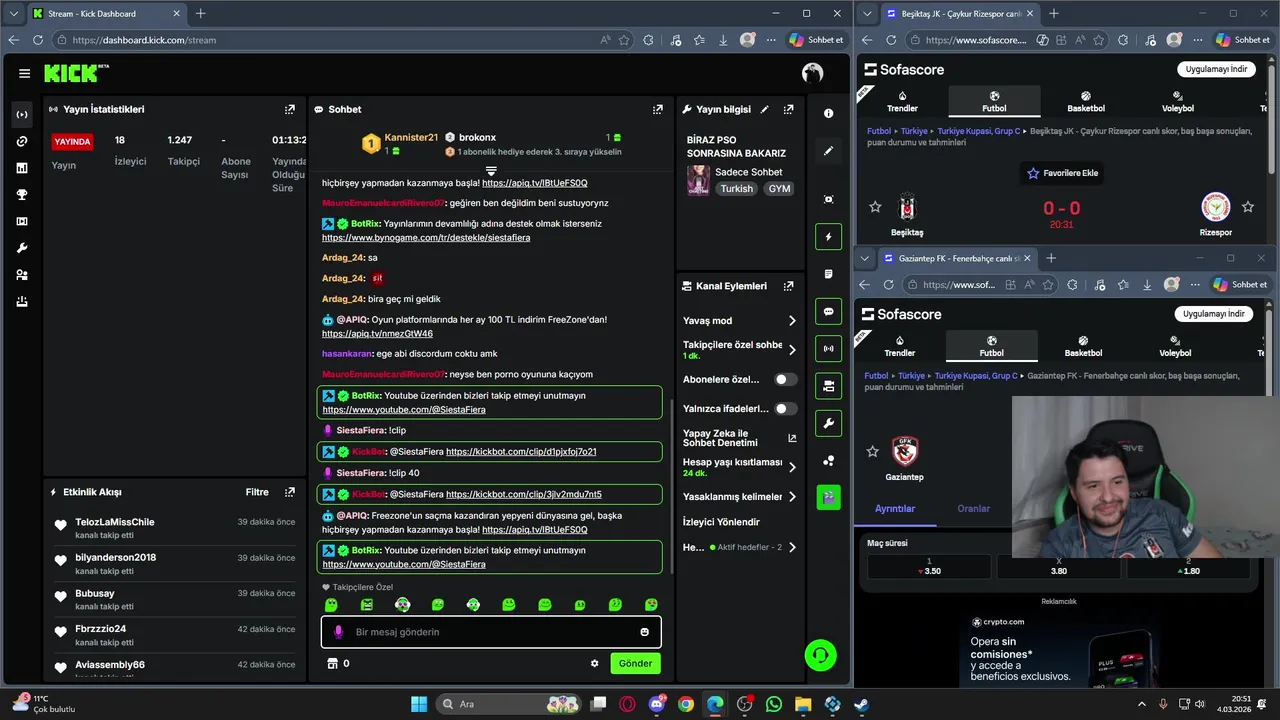Open WhatsApp from taskbar
Screen dimensions: 1280x720
[774, 704]
